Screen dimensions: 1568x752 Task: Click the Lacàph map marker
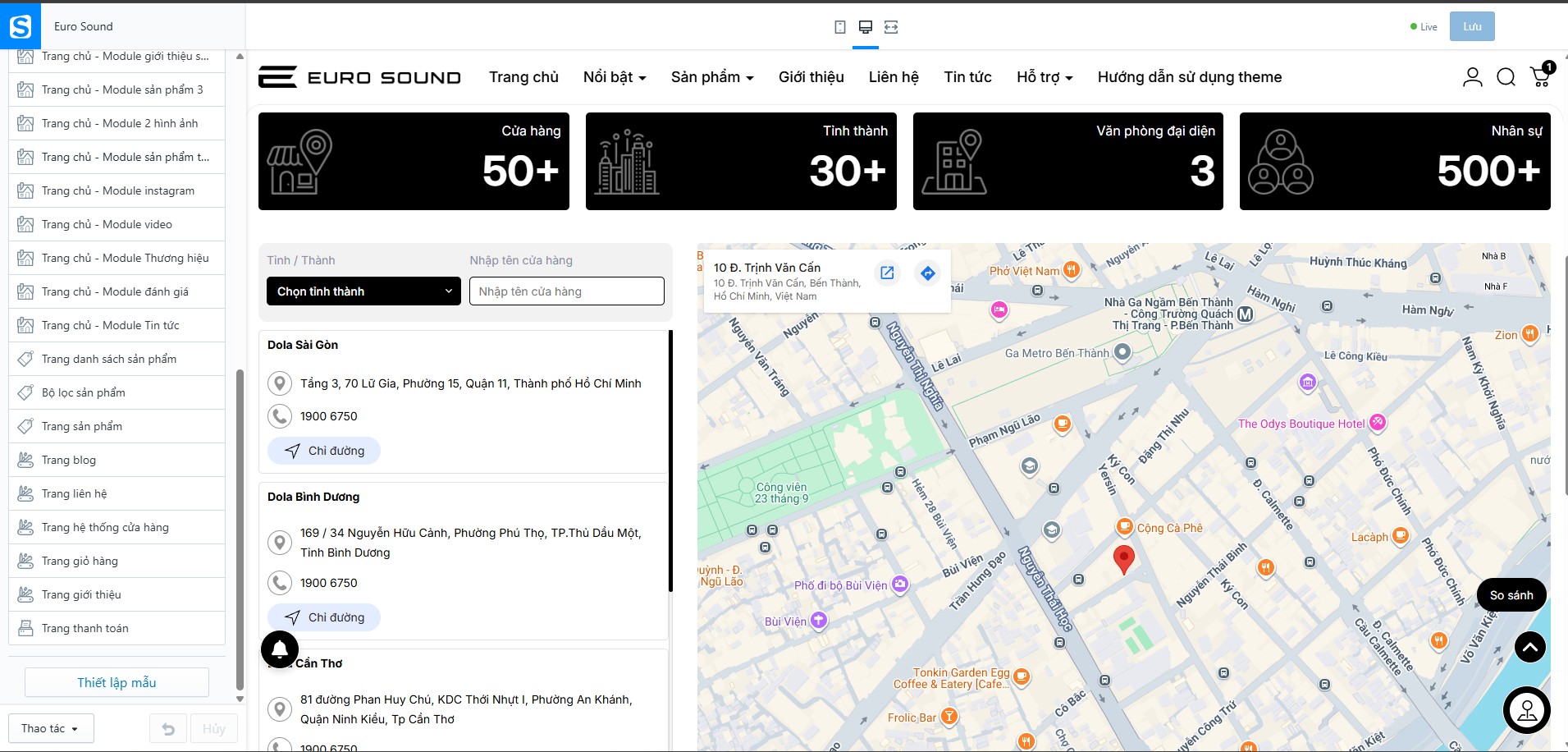1401,536
